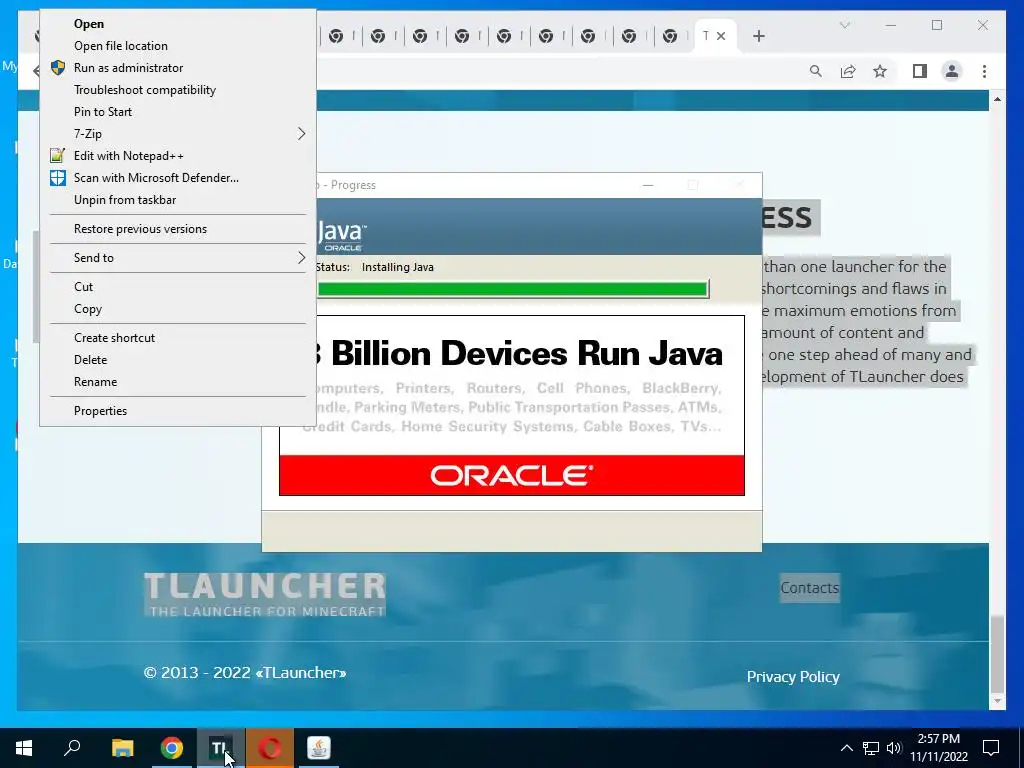
Task: Switch to Java installer taskbar icon
Action: [x=319, y=748]
